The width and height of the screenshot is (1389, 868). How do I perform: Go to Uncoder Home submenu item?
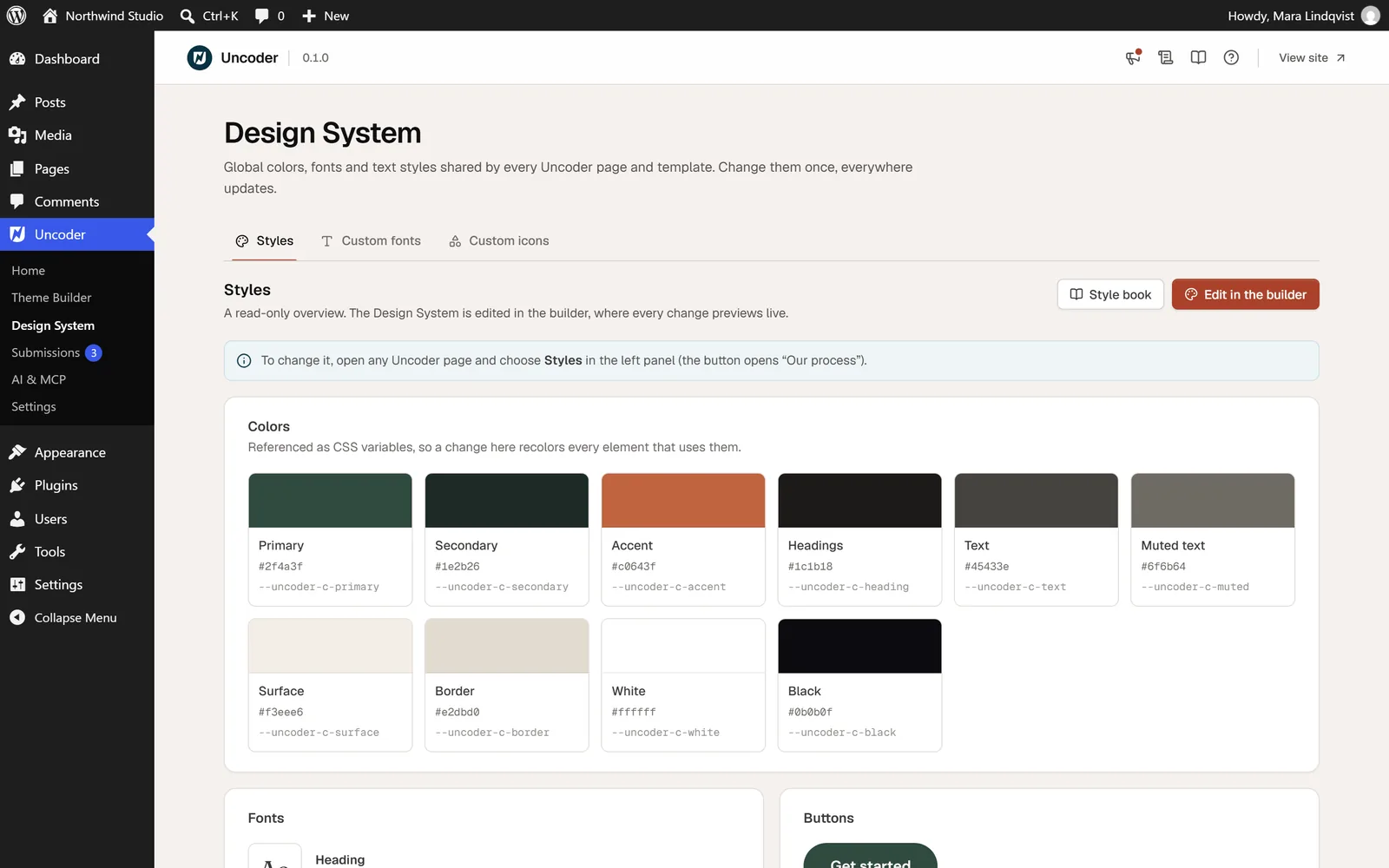(x=29, y=271)
